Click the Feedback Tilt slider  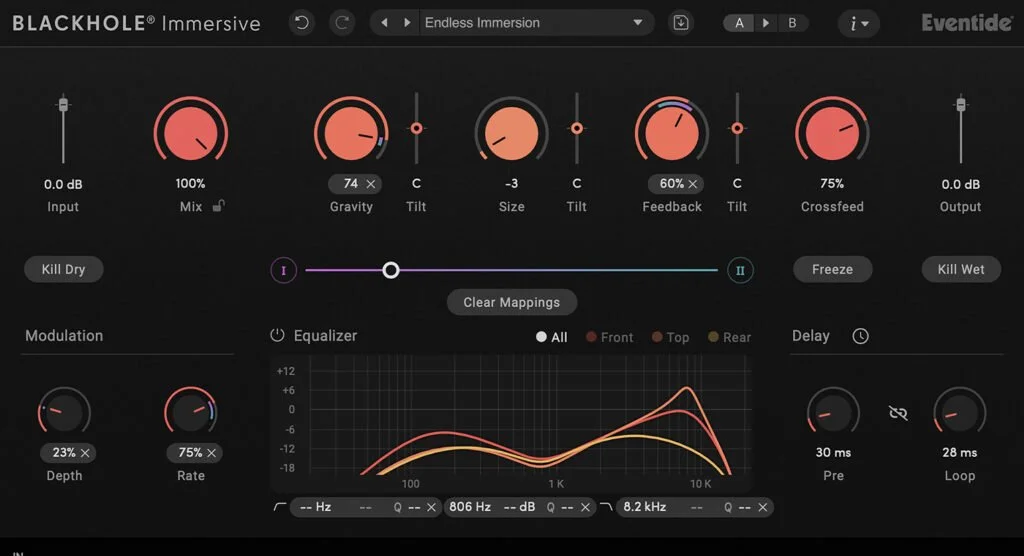[737, 128]
